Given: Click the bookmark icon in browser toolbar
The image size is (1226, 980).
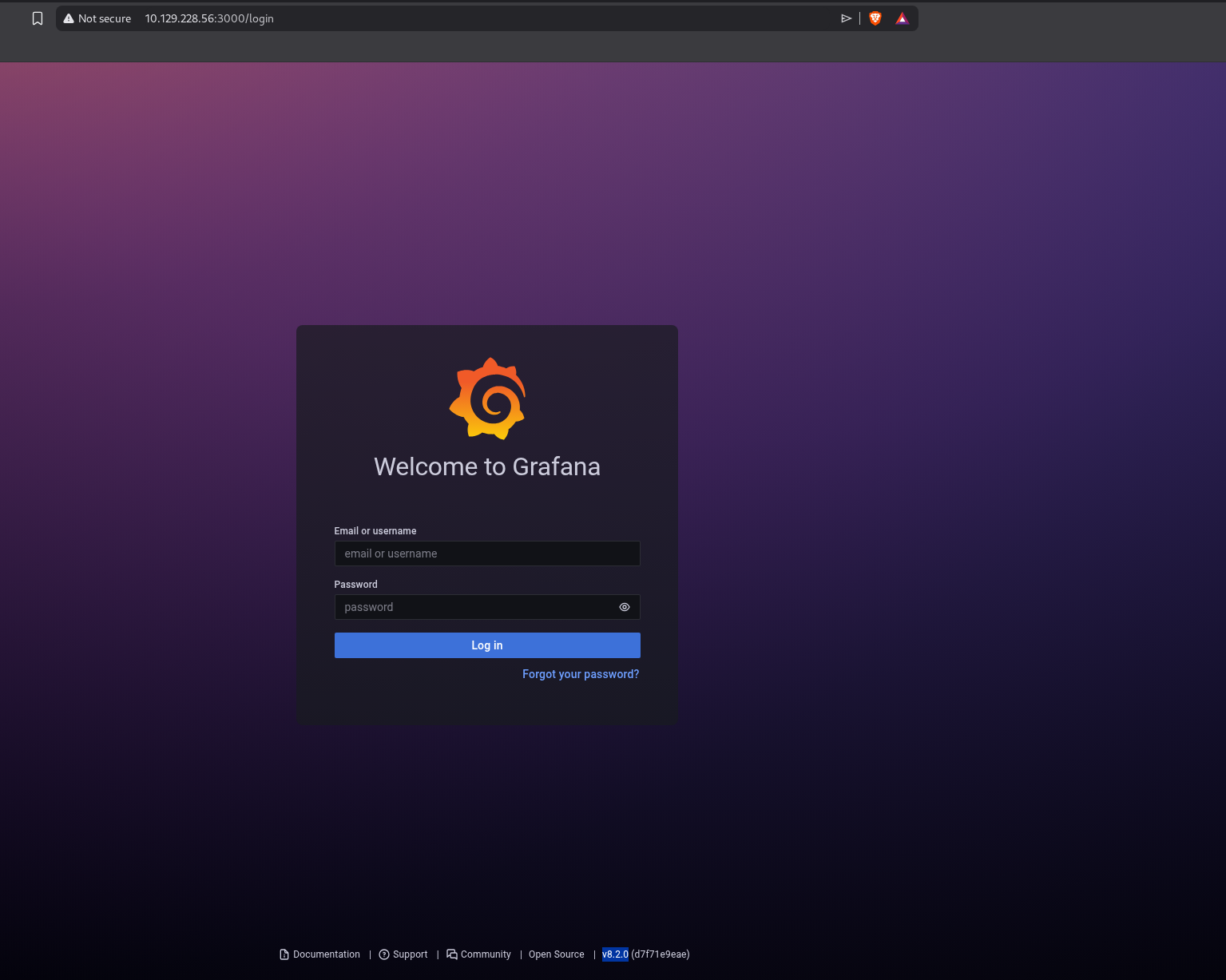Looking at the screenshot, I should [38, 18].
